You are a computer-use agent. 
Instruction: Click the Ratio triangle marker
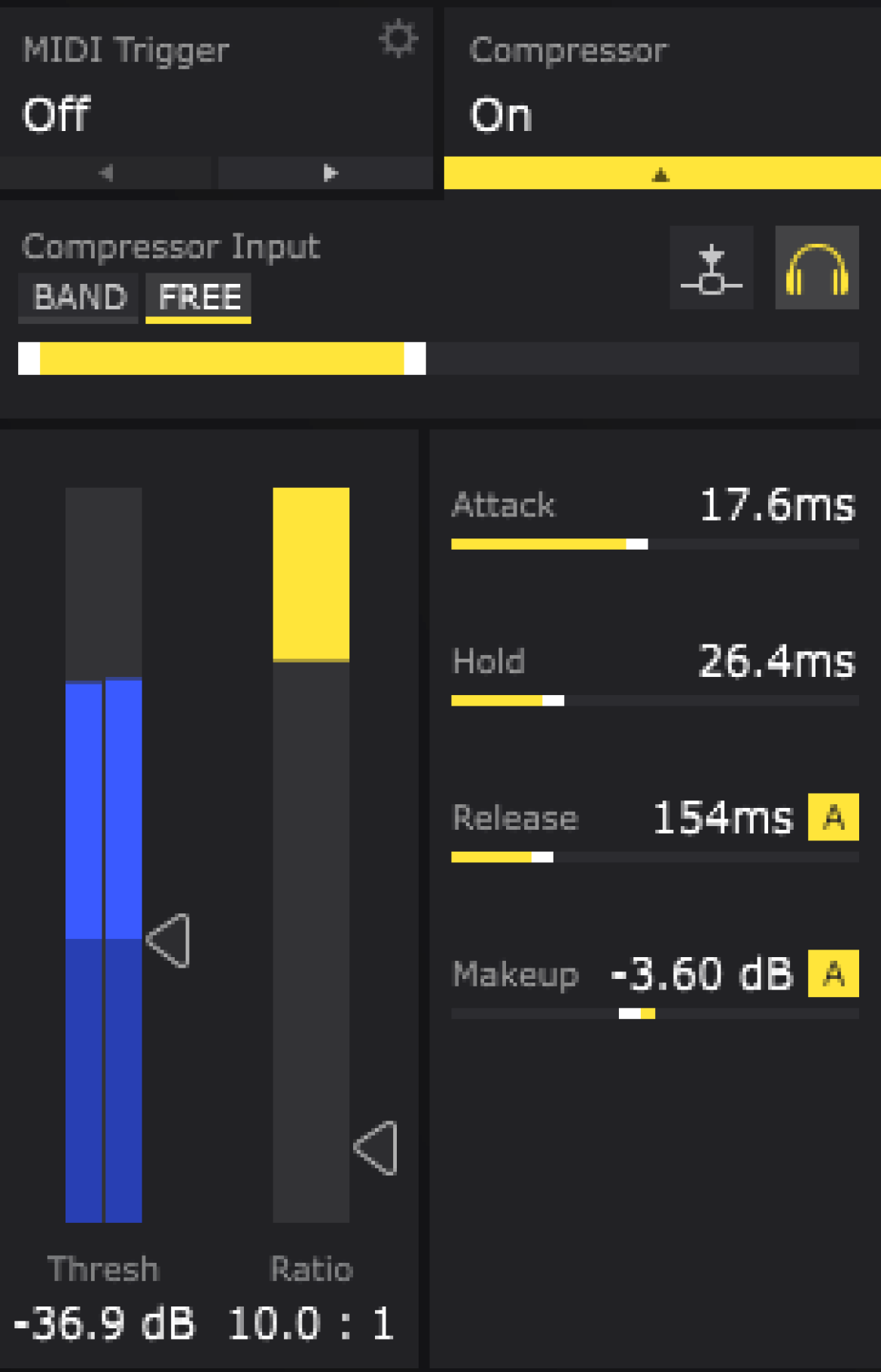(376, 1148)
